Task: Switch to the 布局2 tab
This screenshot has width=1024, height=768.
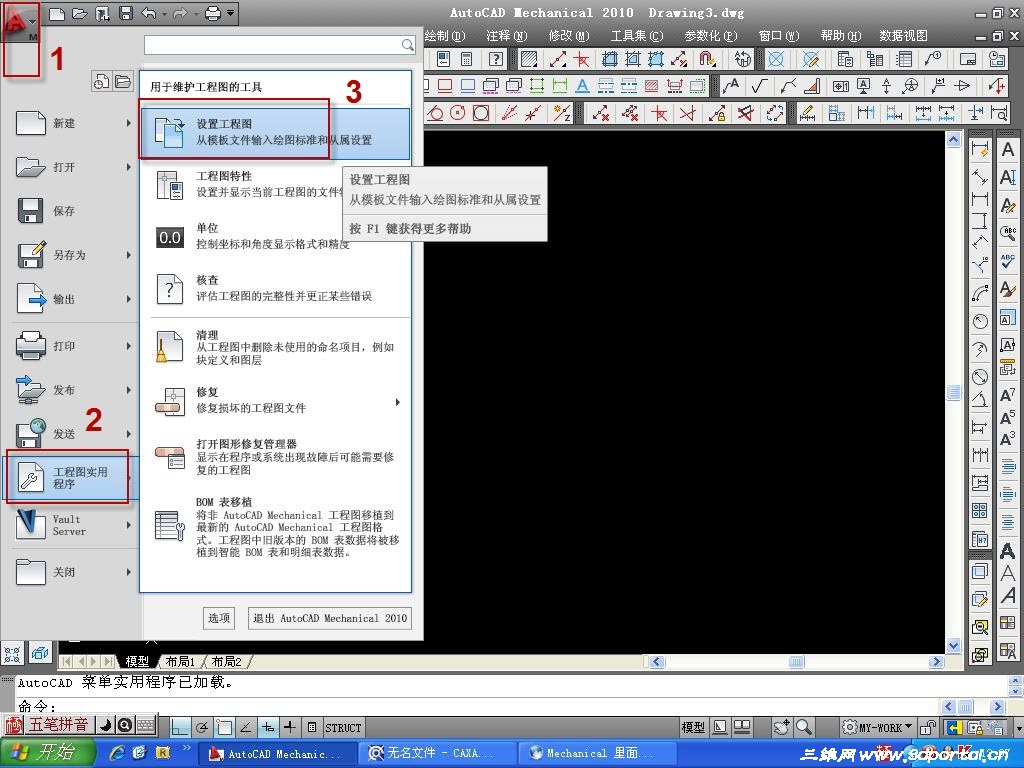Action: click(x=227, y=662)
